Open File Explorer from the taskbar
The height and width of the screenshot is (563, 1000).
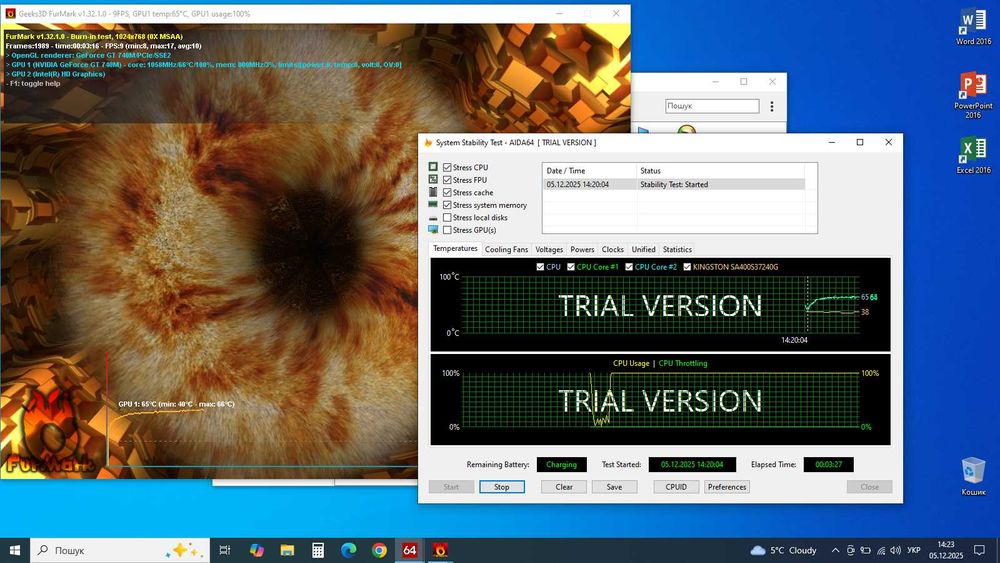click(287, 550)
